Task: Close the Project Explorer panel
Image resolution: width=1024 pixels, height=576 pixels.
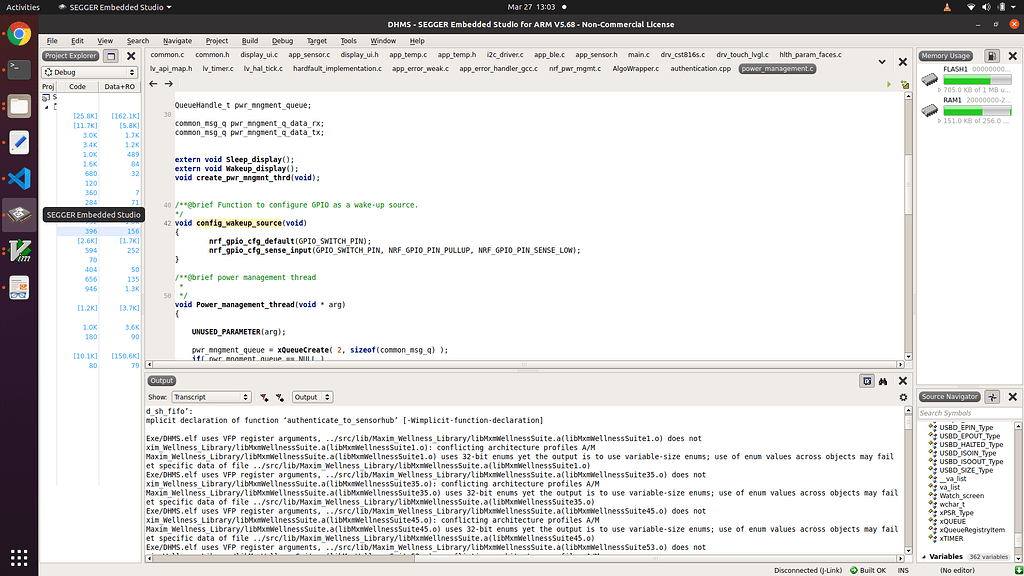Action: tap(129, 56)
